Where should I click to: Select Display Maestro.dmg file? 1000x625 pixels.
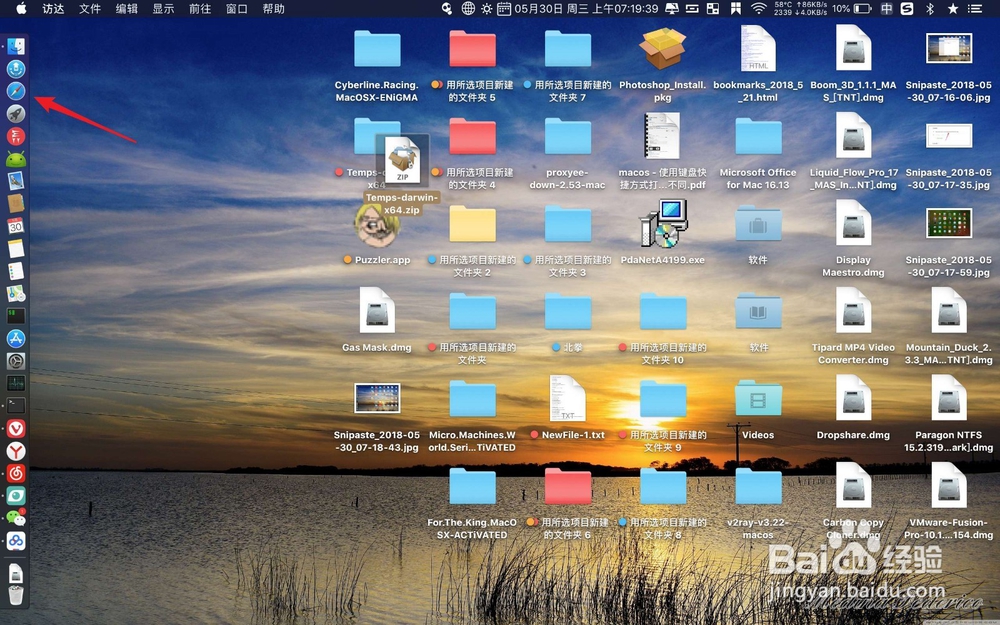853,223
